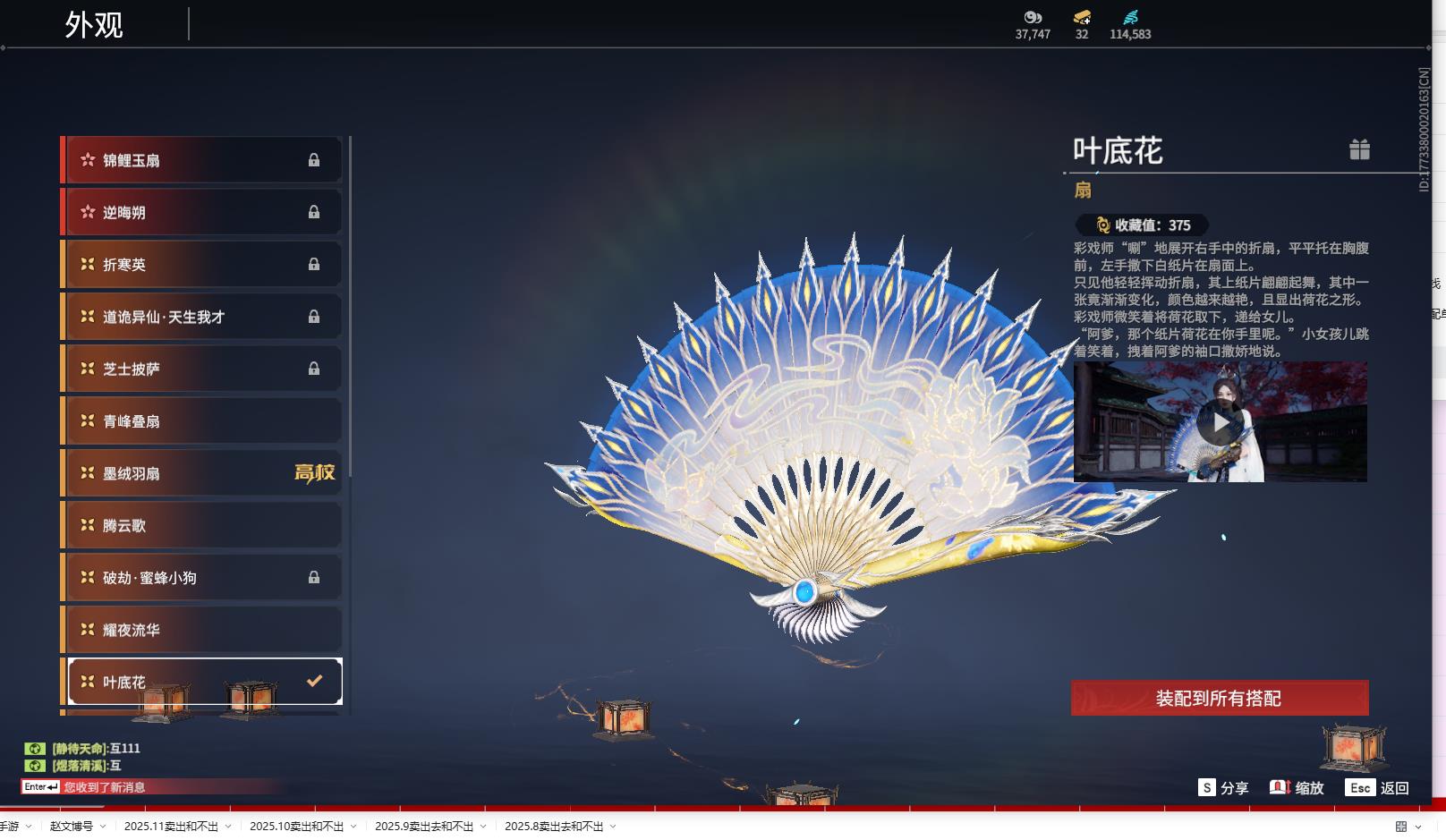1446x840 pixels.
Task: Click the red star icon beside 逆晦朔
Action: (88, 212)
